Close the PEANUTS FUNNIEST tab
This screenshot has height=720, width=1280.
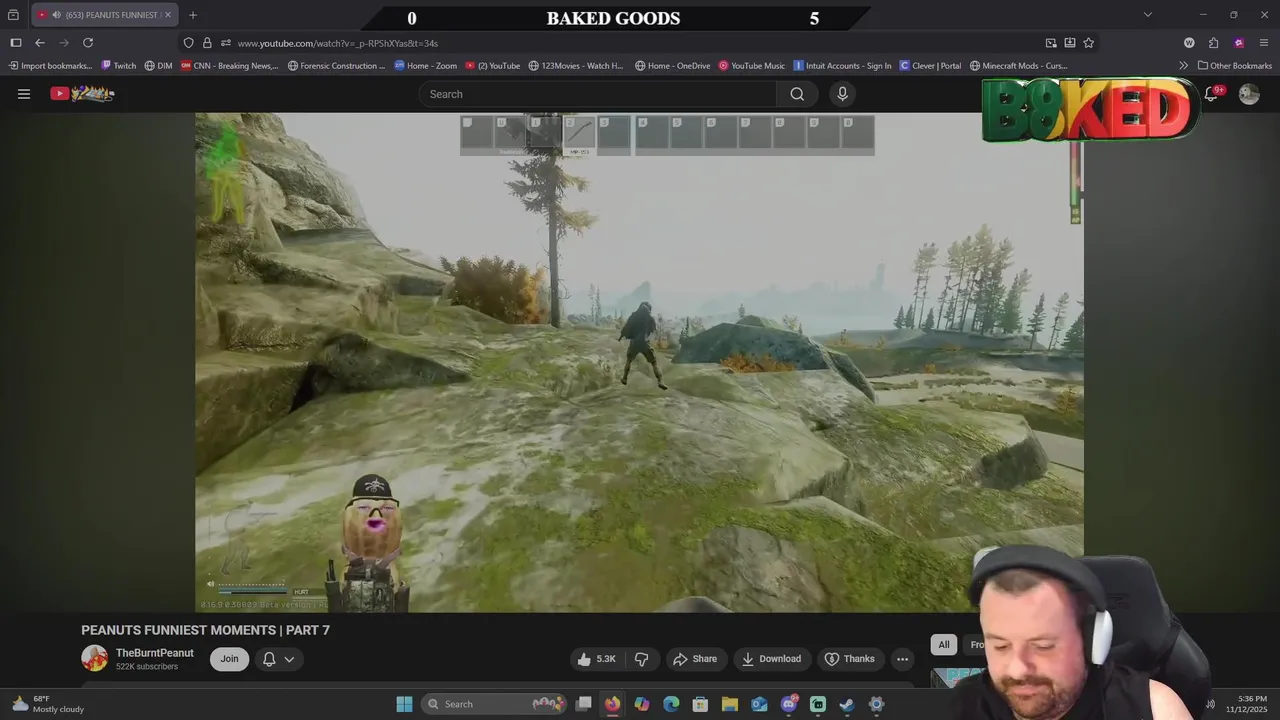pyautogui.click(x=167, y=15)
